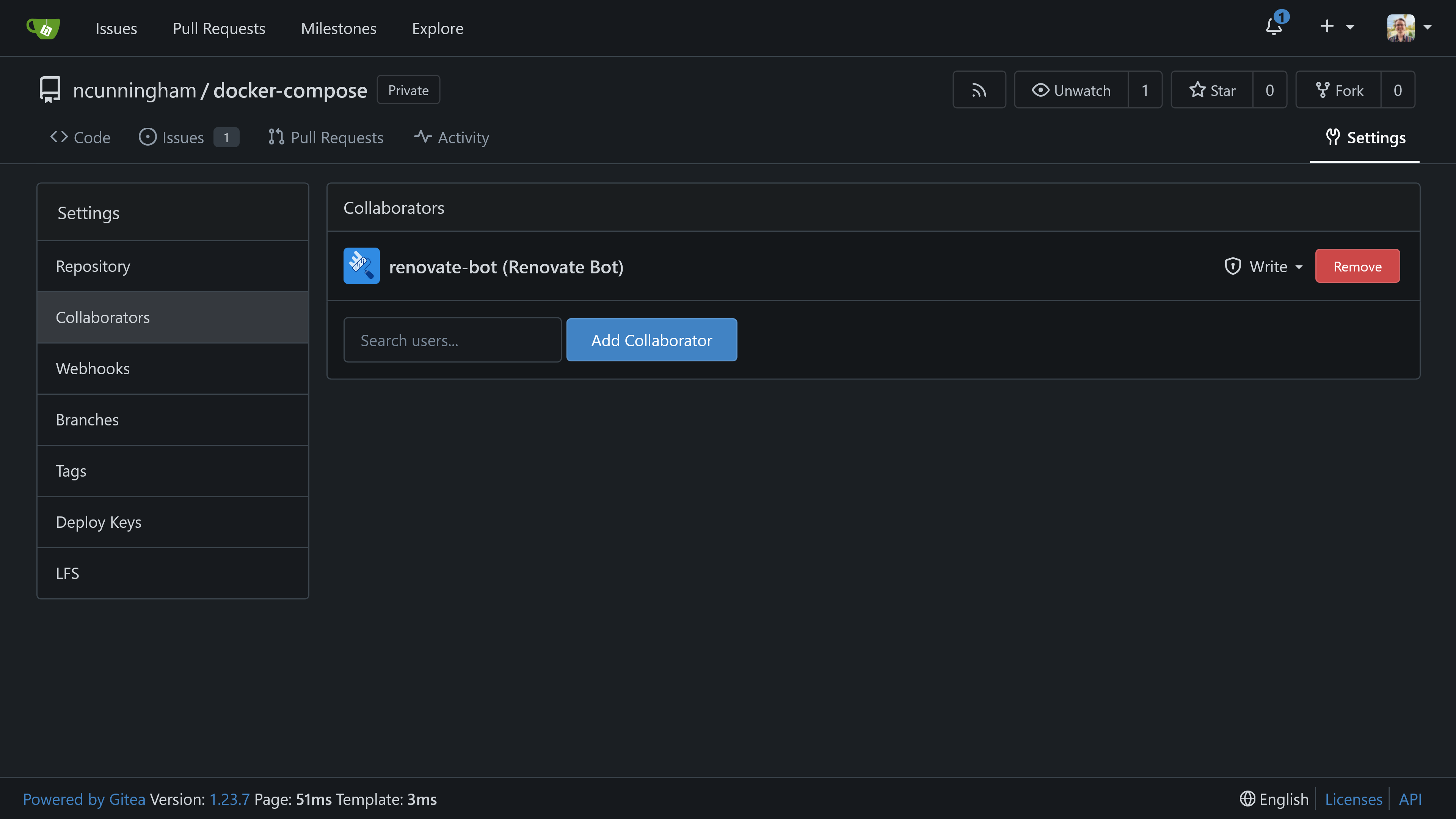Select Branches in the settings sidebar
Image resolution: width=1456 pixels, height=819 pixels.
click(x=173, y=420)
